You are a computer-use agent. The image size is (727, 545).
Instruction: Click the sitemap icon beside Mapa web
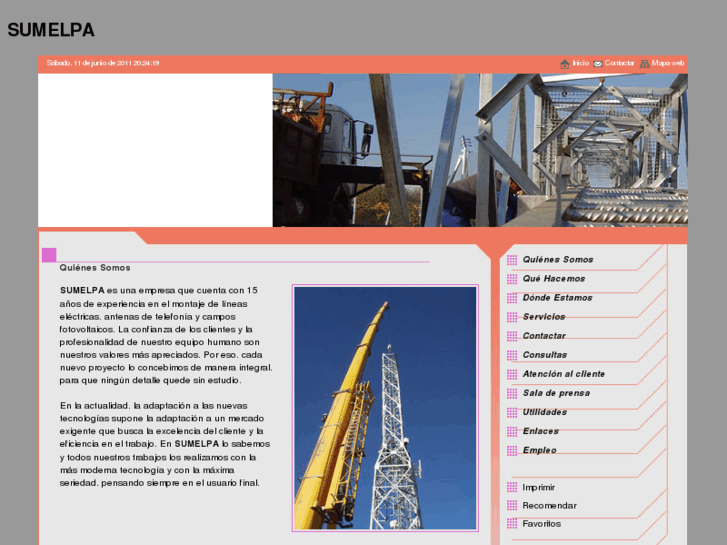tap(644, 64)
